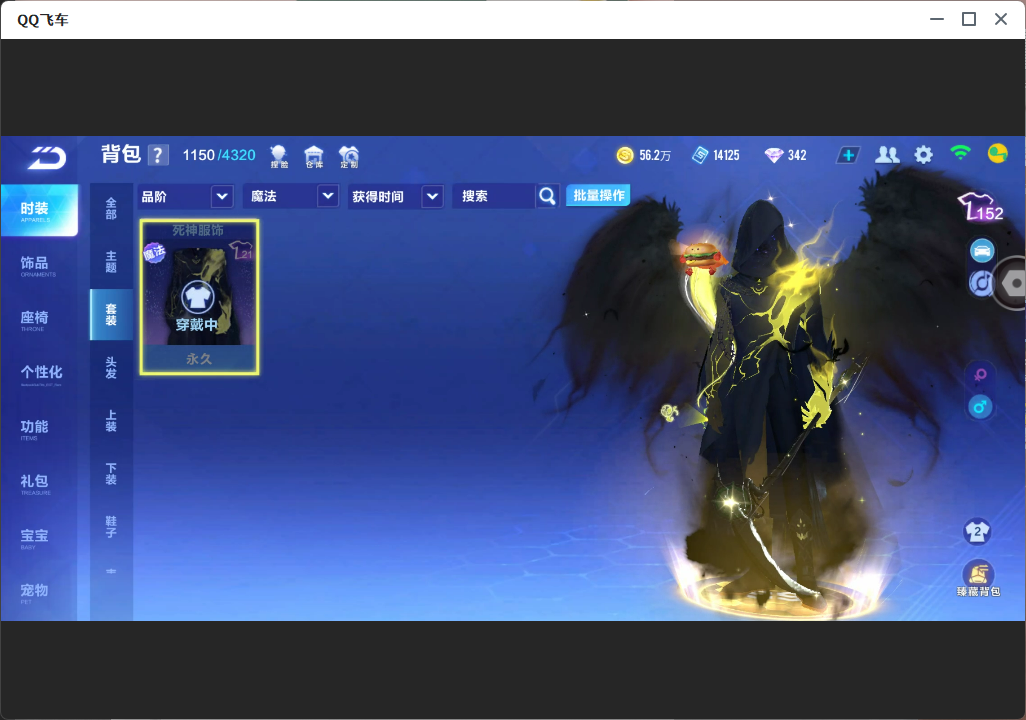Click the circular music-note icon
Viewport: 1026px width, 720px height.
pos(981,283)
